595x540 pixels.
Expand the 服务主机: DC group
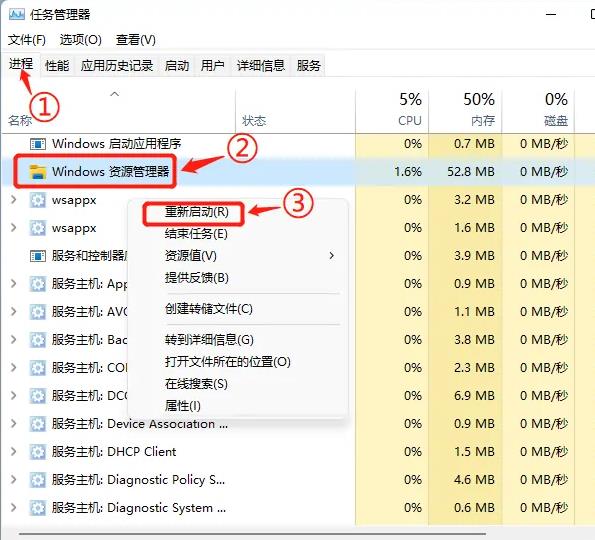(14, 395)
